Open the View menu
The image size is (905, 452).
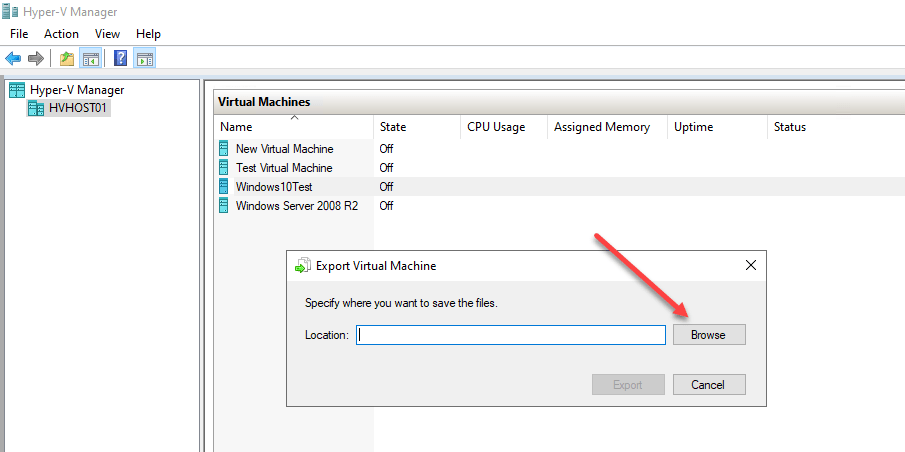(107, 34)
